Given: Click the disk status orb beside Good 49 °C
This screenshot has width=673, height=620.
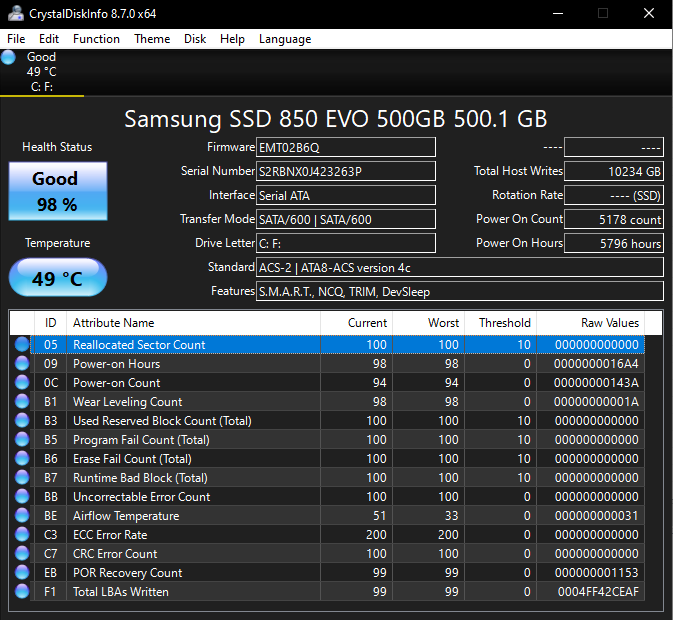Looking at the screenshot, I should 9,57.
